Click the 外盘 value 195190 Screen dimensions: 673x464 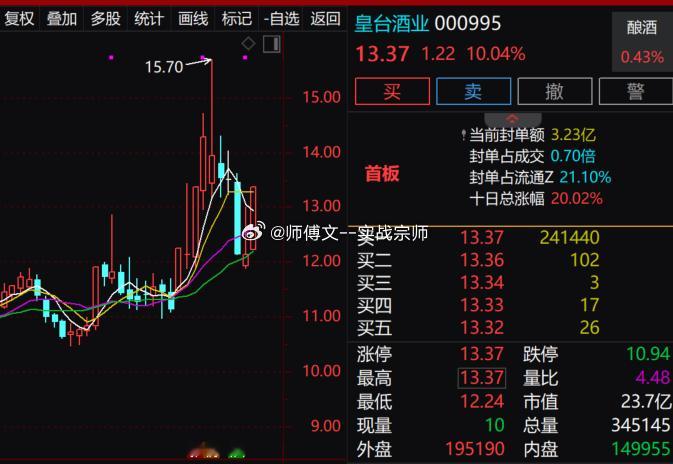point(475,449)
